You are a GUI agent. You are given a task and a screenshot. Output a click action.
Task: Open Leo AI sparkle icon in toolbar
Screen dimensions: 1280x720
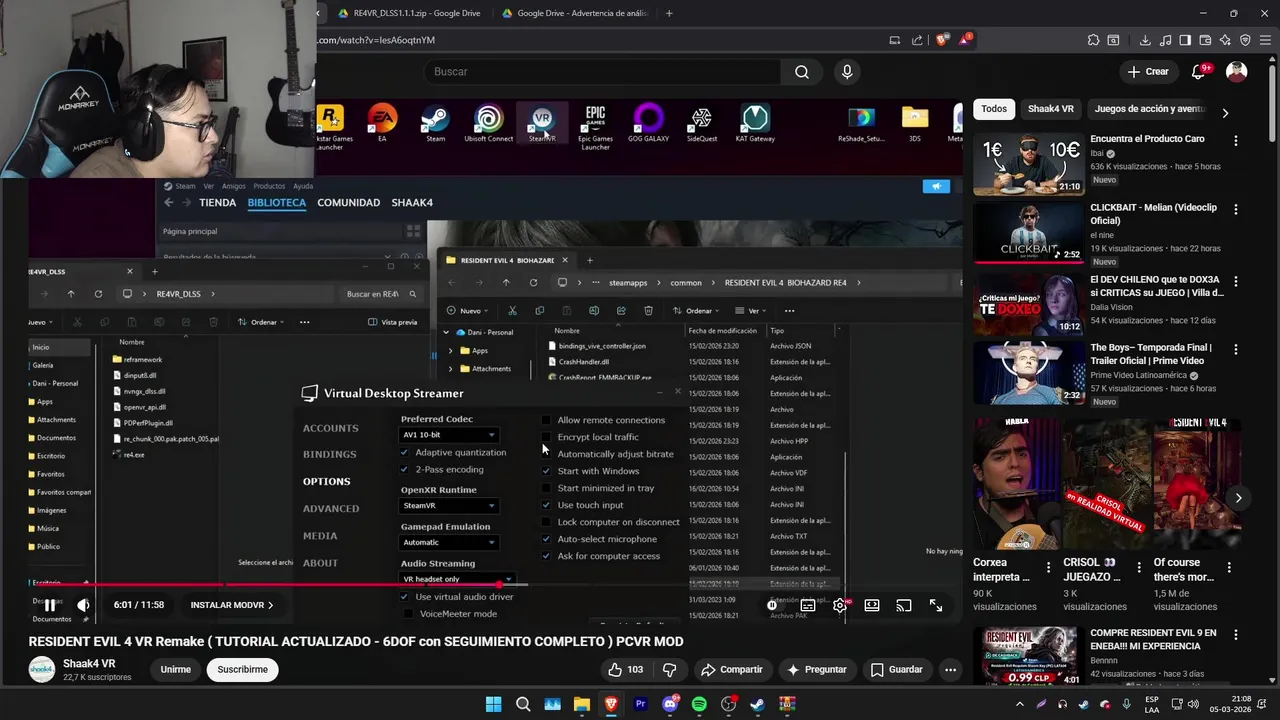point(1225,40)
